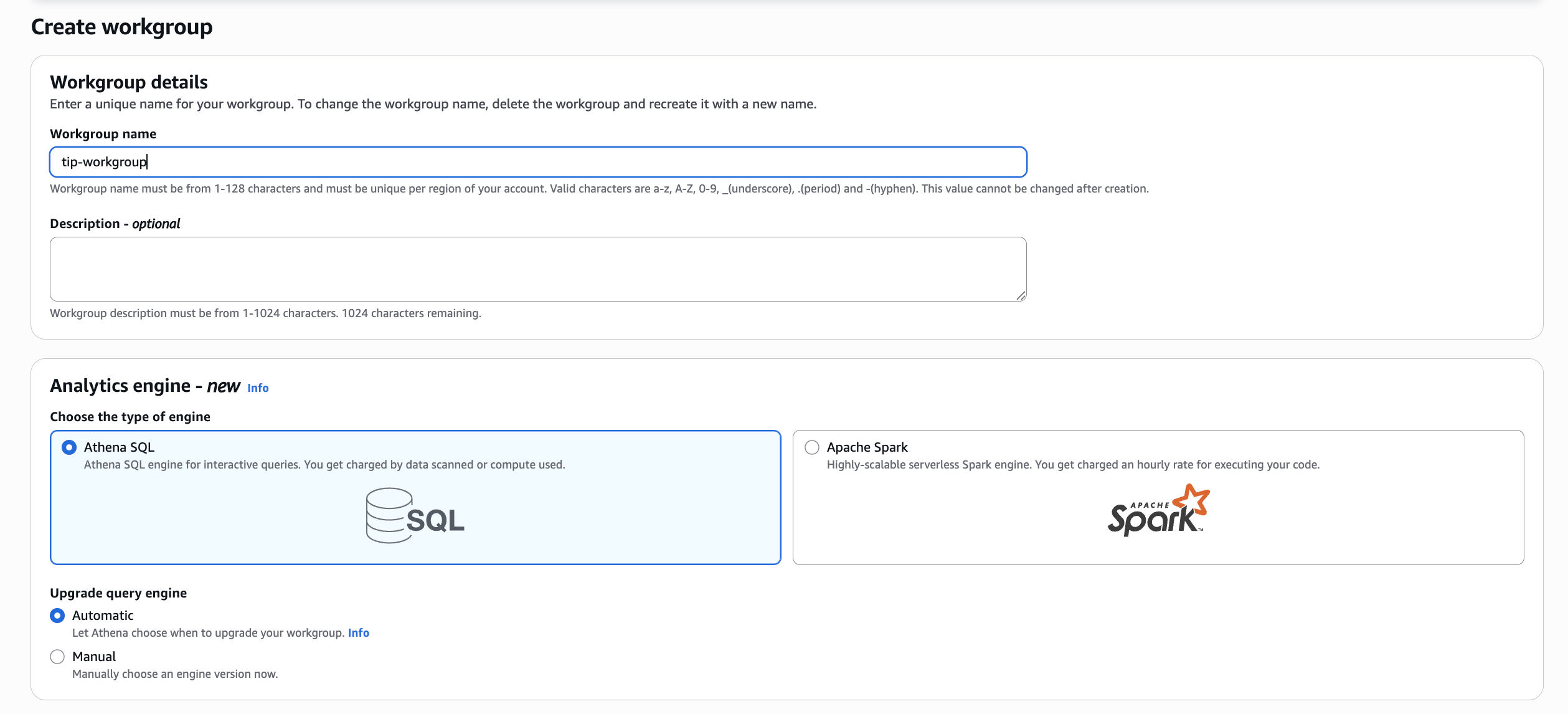The image size is (1568, 714).
Task: Select the Athena SQL engine radio button
Action: pyautogui.click(x=69, y=447)
